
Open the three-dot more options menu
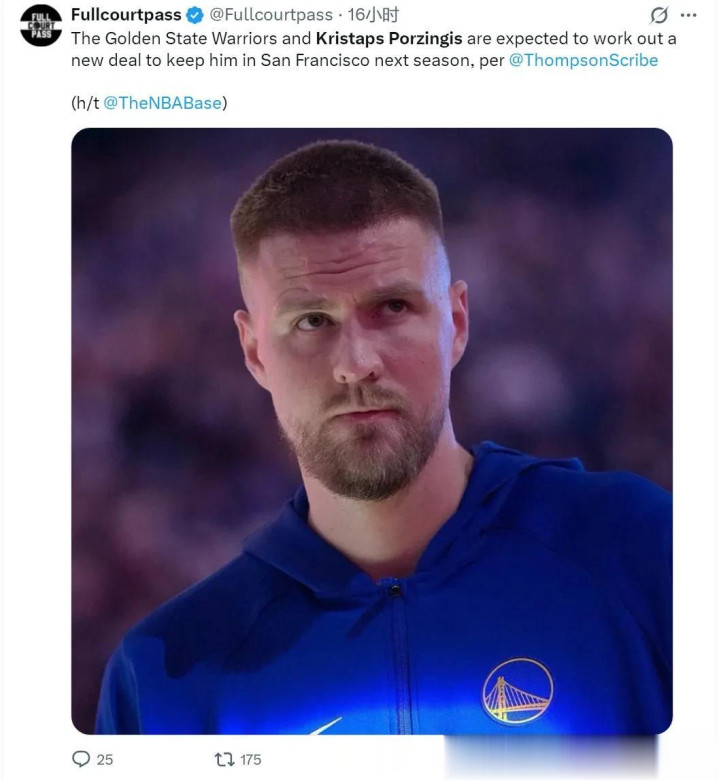(688, 15)
